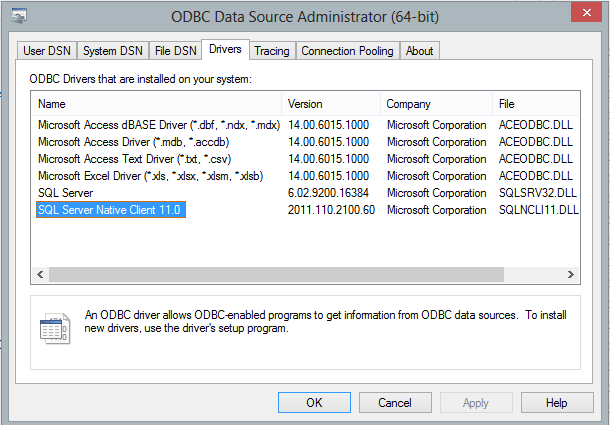Click the ODBC driver info icon
The width and height of the screenshot is (610, 425).
pos(52,329)
